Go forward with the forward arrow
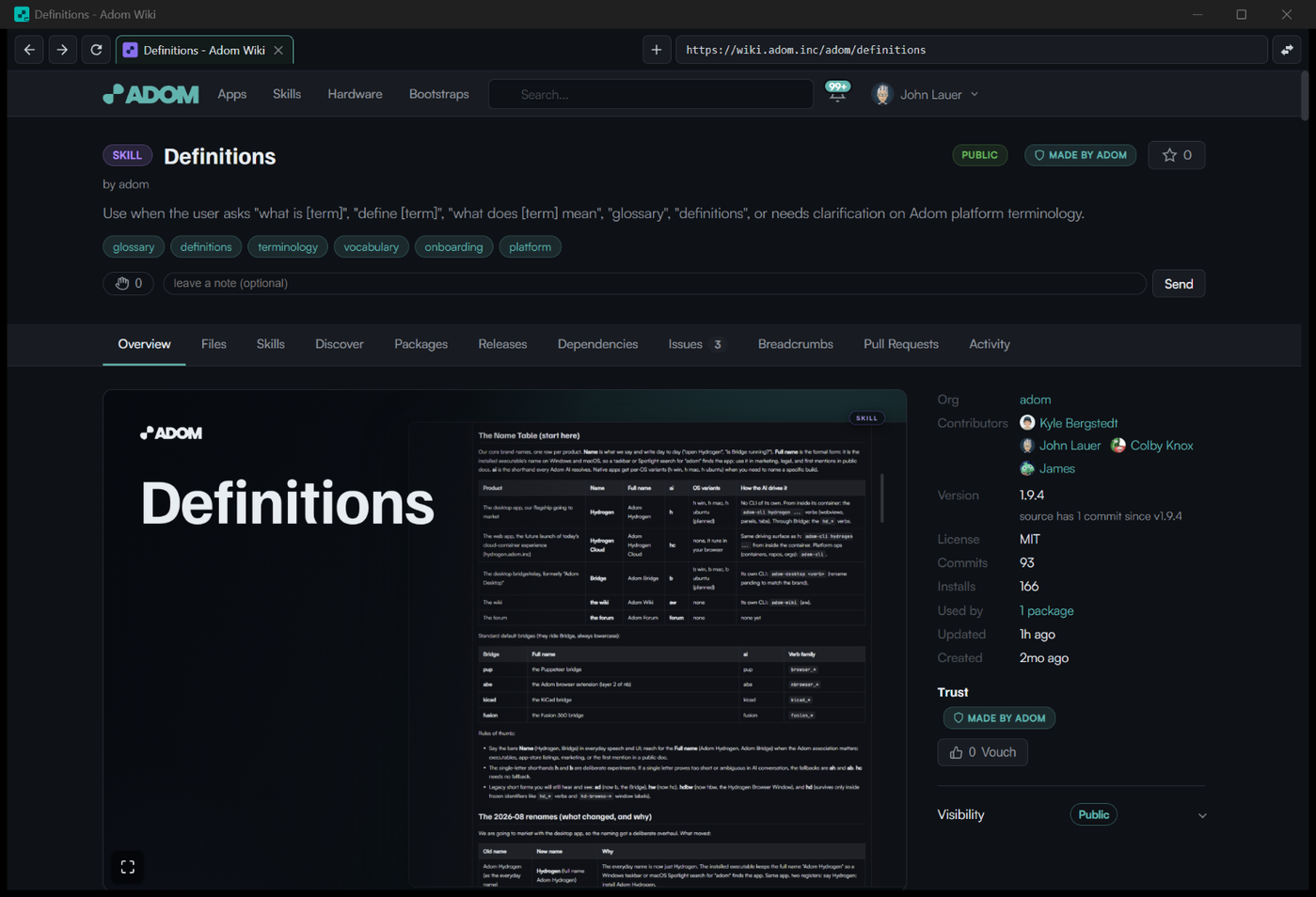This screenshot has width=1316, height=897. click(62, 50)
